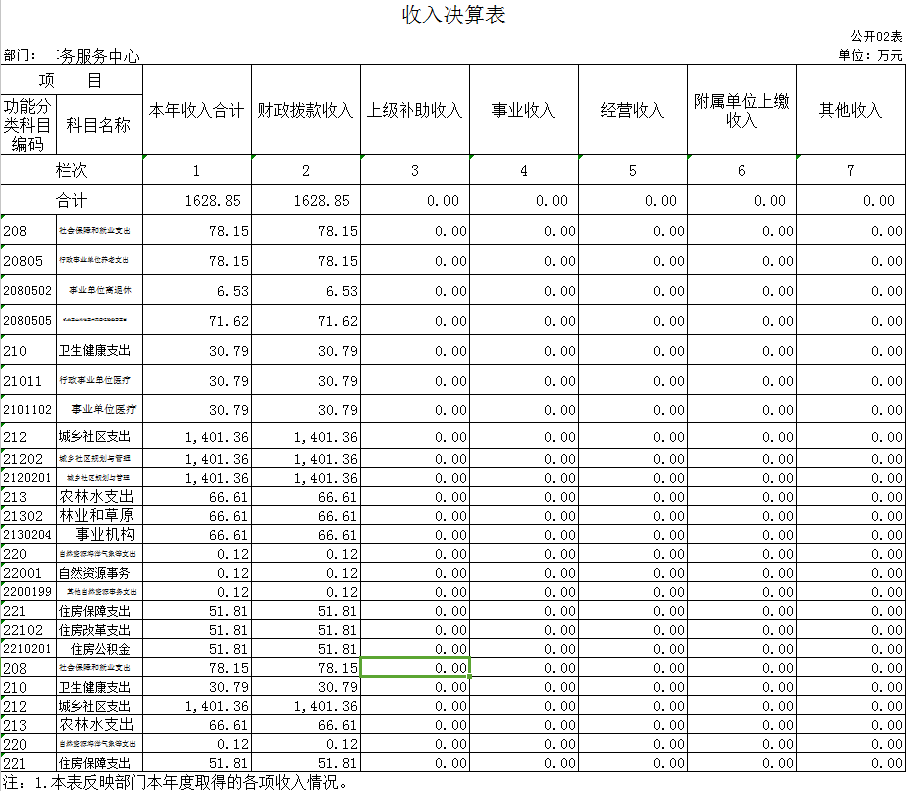
Task: Click code cell 2130204
Action: (28, 535)
